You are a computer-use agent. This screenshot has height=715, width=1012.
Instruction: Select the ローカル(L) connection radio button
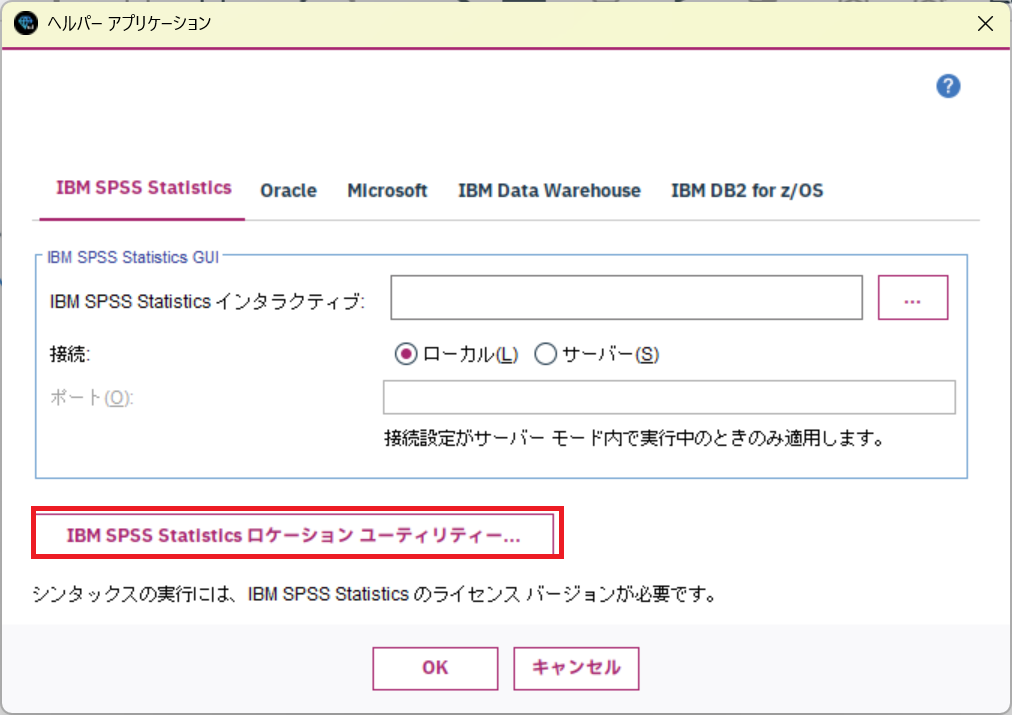pyautogui.click(x=406, y=354)
